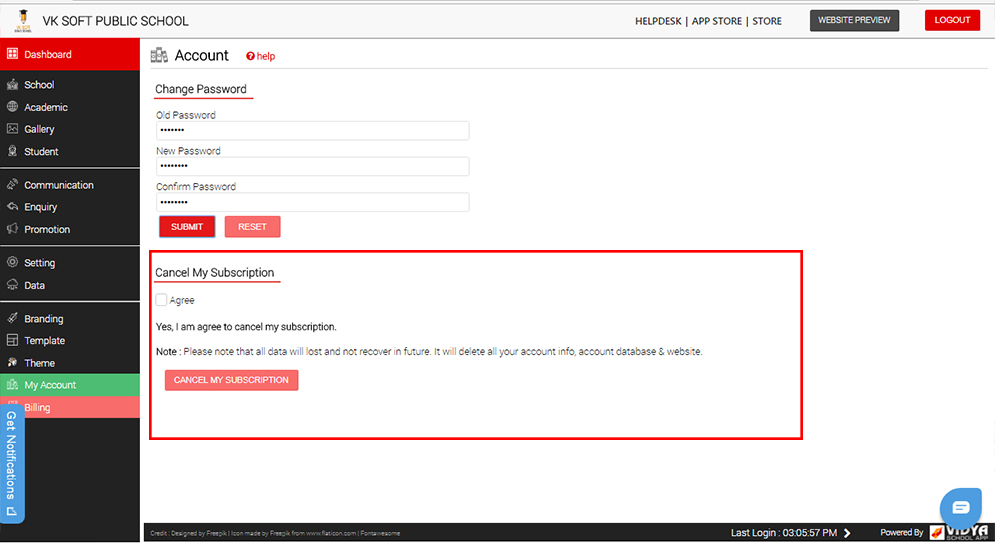The image size is (995, 543).
Task: Open the Get Notifications side tab
Action: tap(11, 463)
